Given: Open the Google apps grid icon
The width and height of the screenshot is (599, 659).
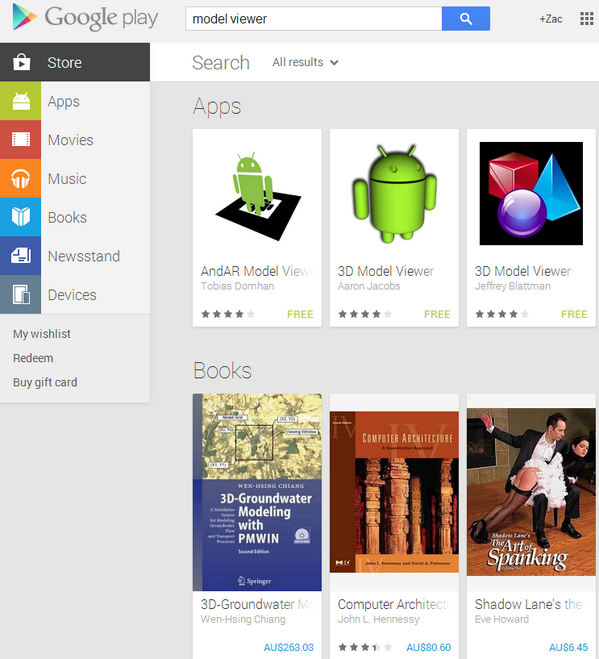Looking at the screenshot, I should point(586,18).
